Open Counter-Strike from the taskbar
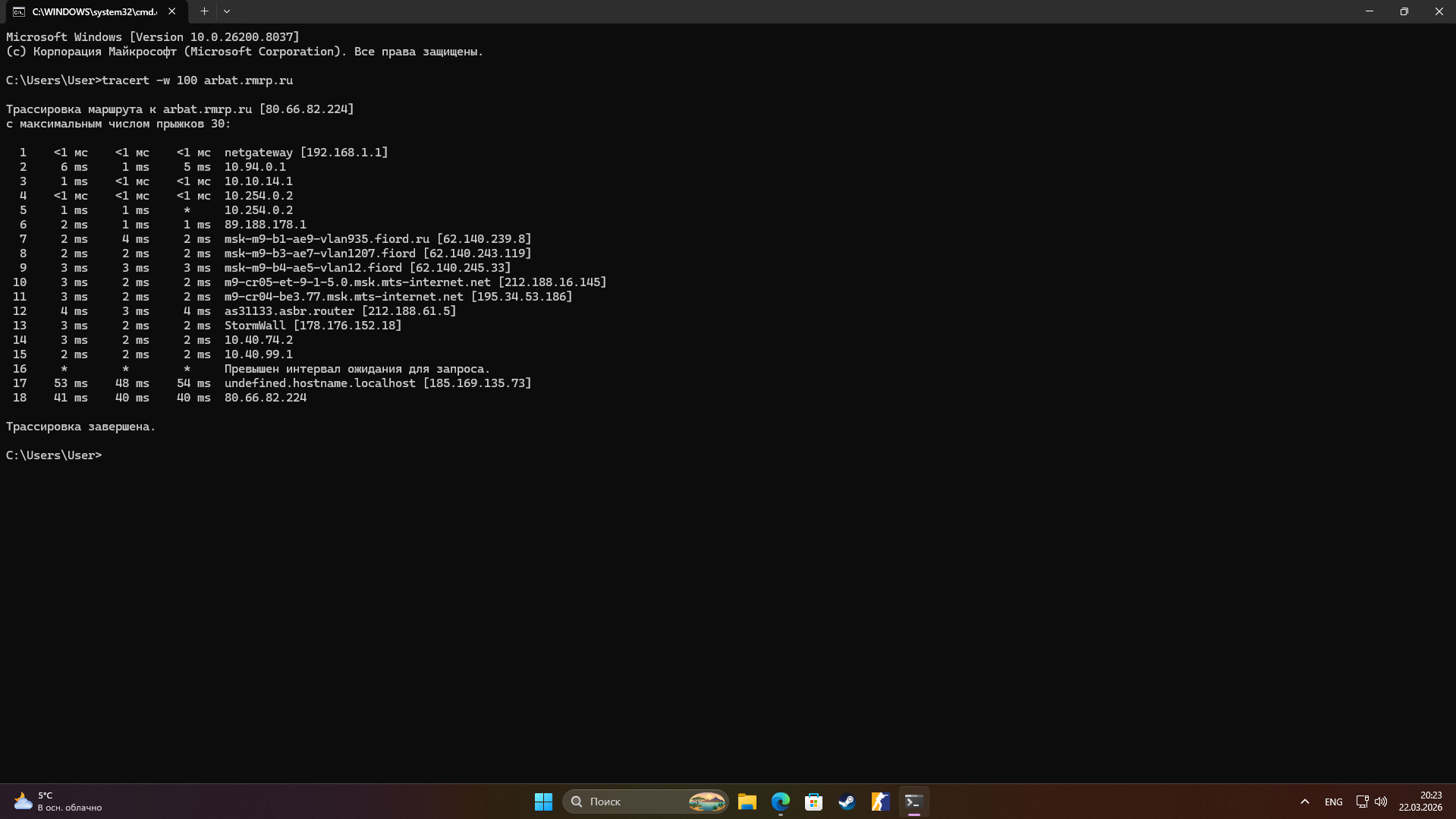Screen dimensions: 1456x819 (x=880, y=802)
